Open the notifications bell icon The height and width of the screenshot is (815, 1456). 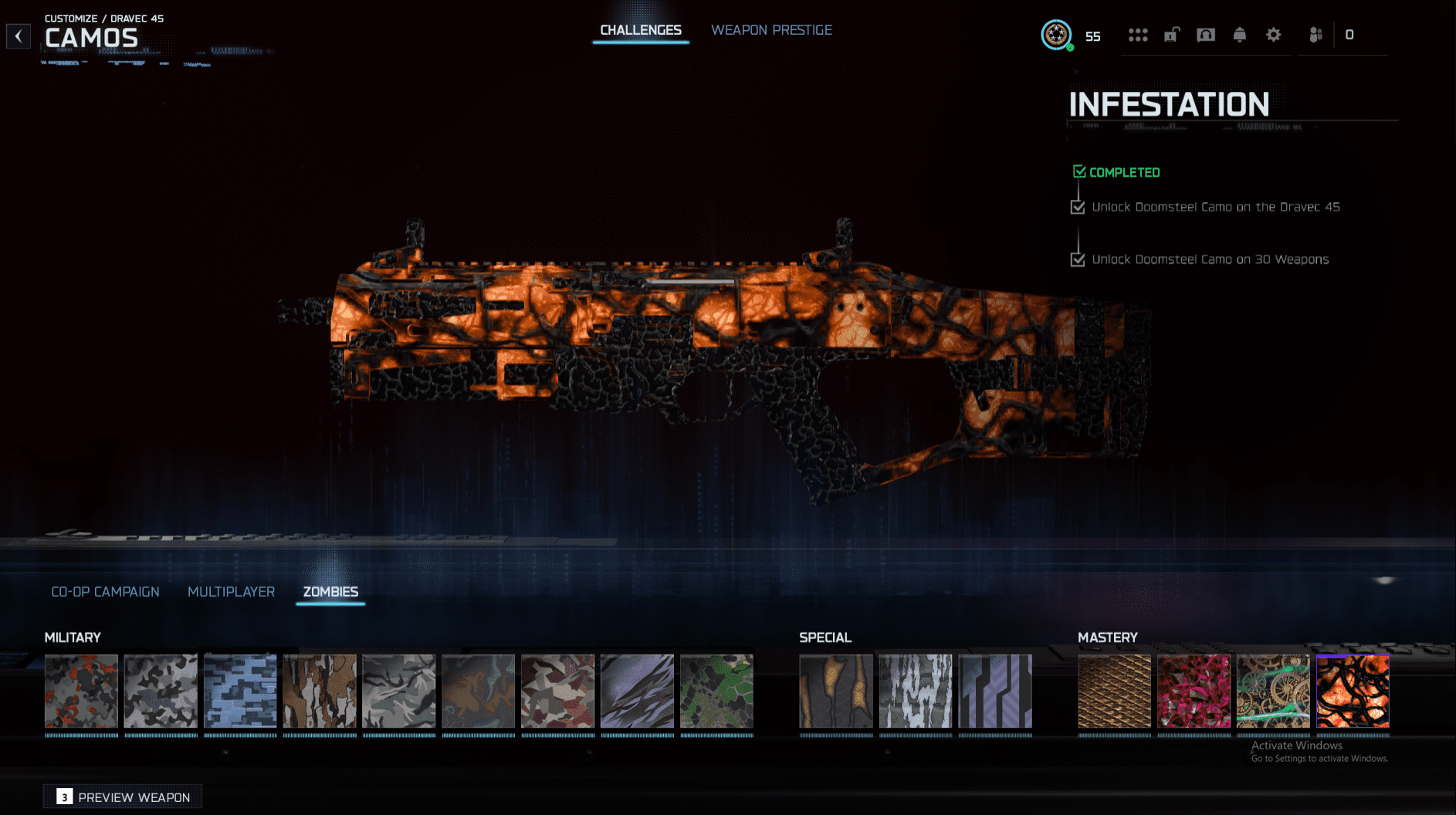[1239, 35]
